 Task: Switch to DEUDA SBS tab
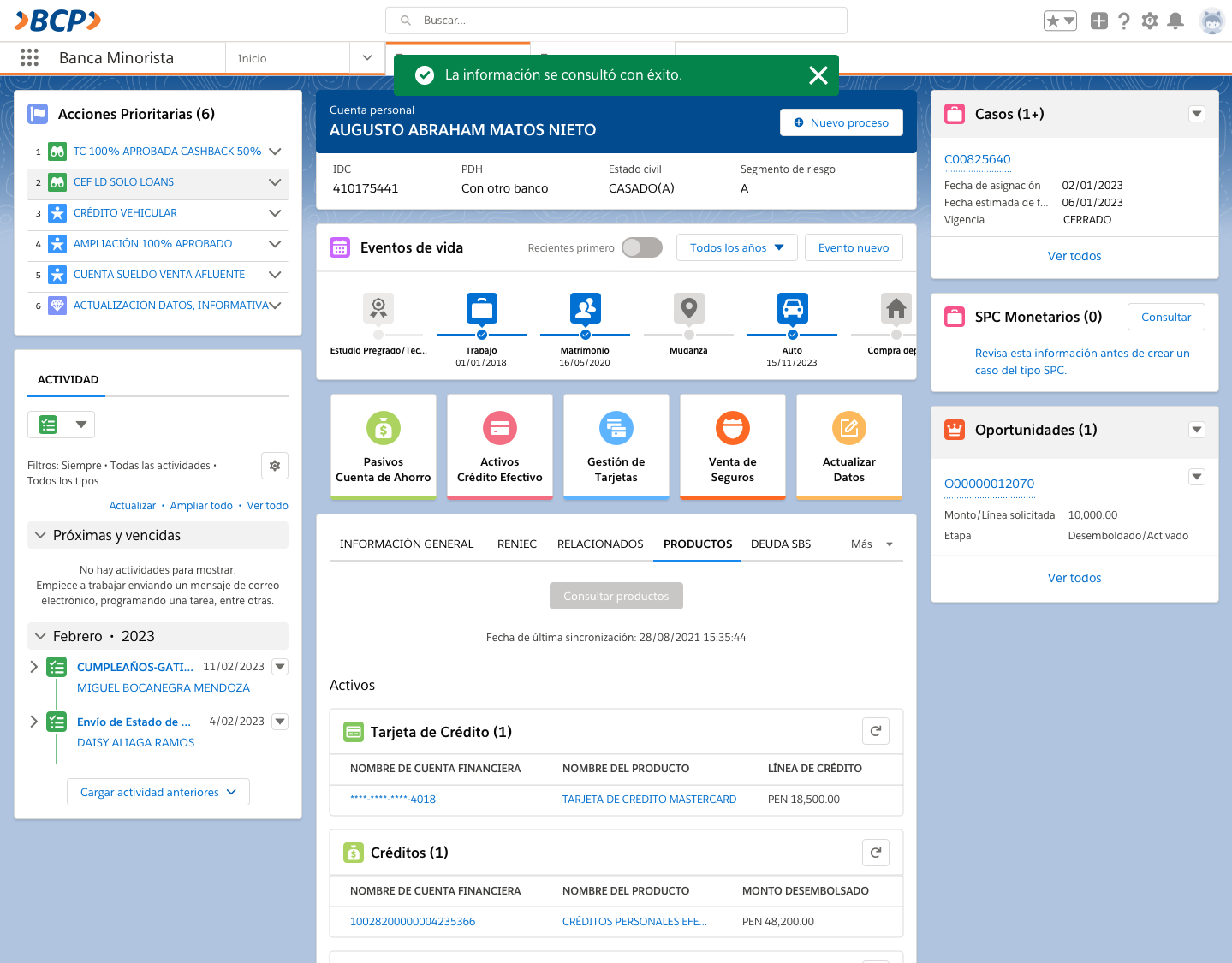click(x=781, y=544)
